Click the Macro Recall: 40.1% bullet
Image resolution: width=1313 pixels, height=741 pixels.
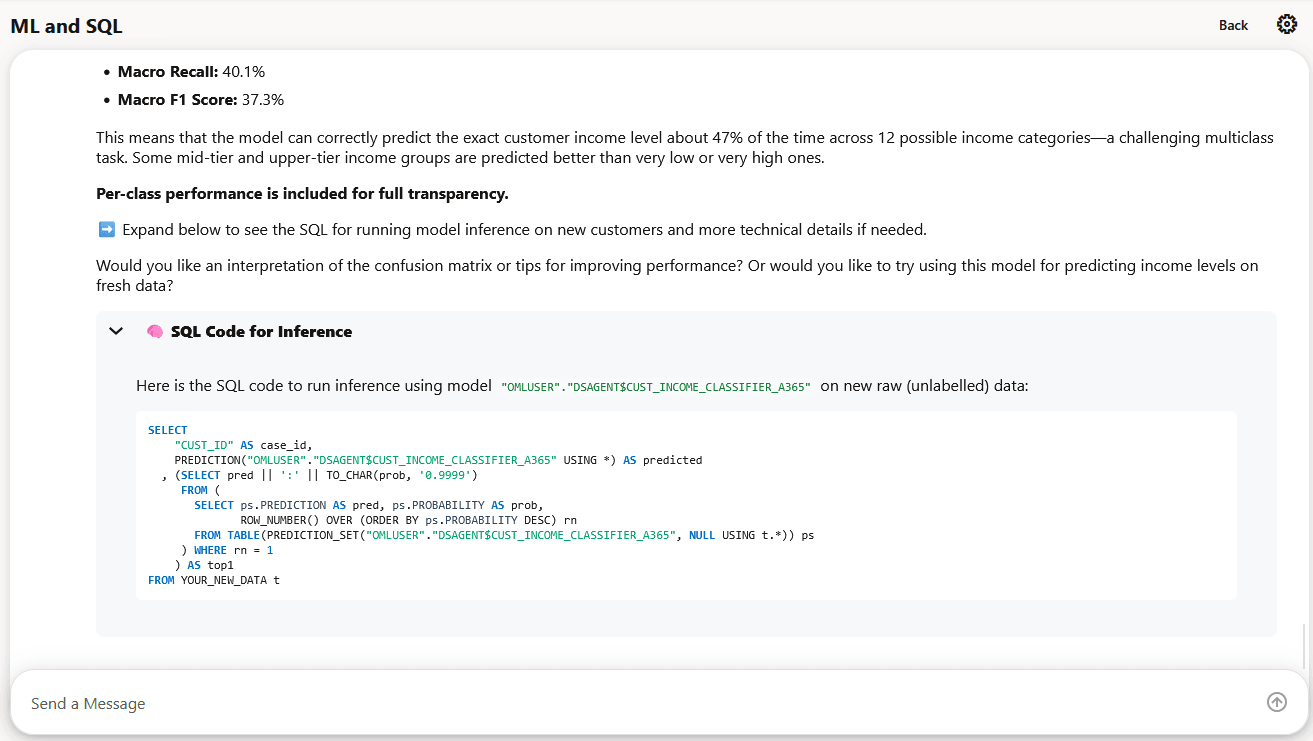[x=191, y=72]
